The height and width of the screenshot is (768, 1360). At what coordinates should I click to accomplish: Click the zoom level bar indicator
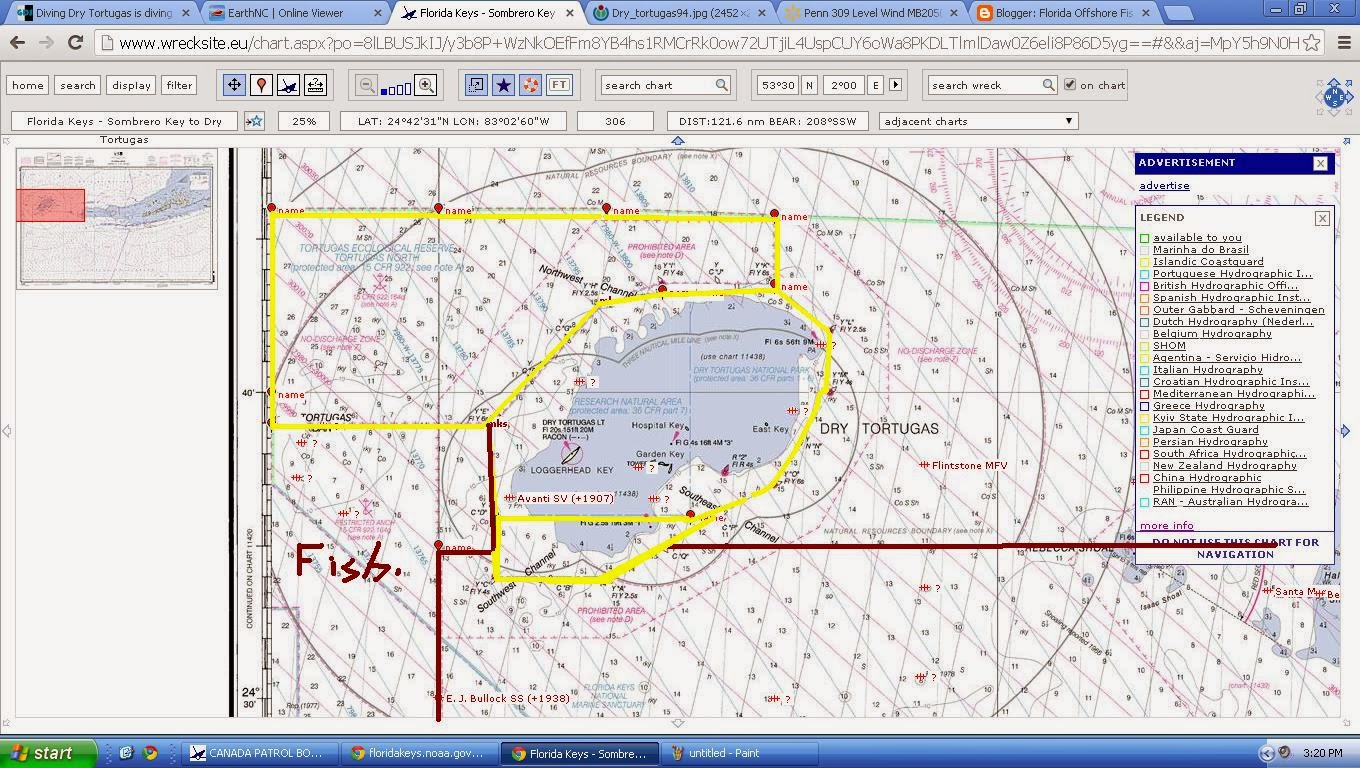point(396,89)
